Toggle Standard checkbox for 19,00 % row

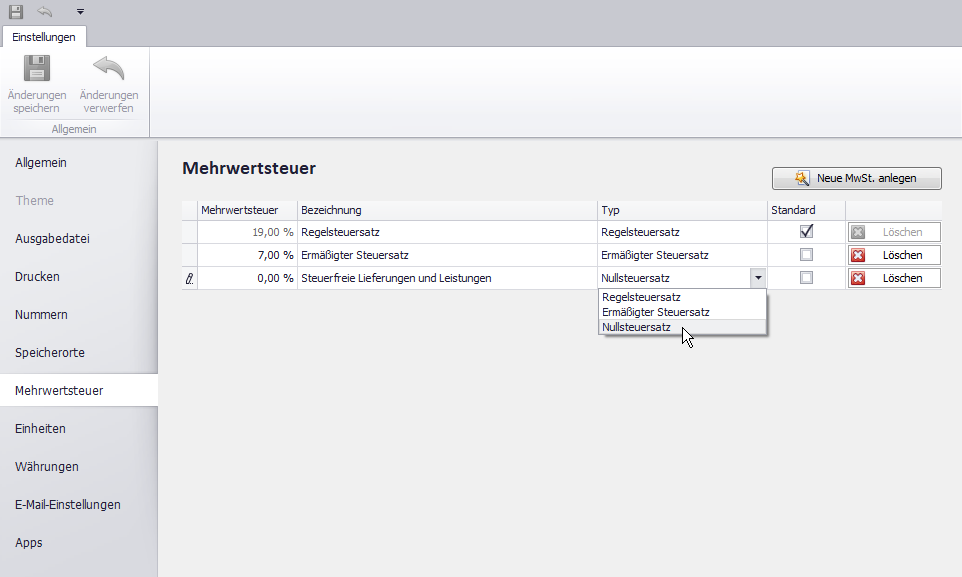[806, 231]
